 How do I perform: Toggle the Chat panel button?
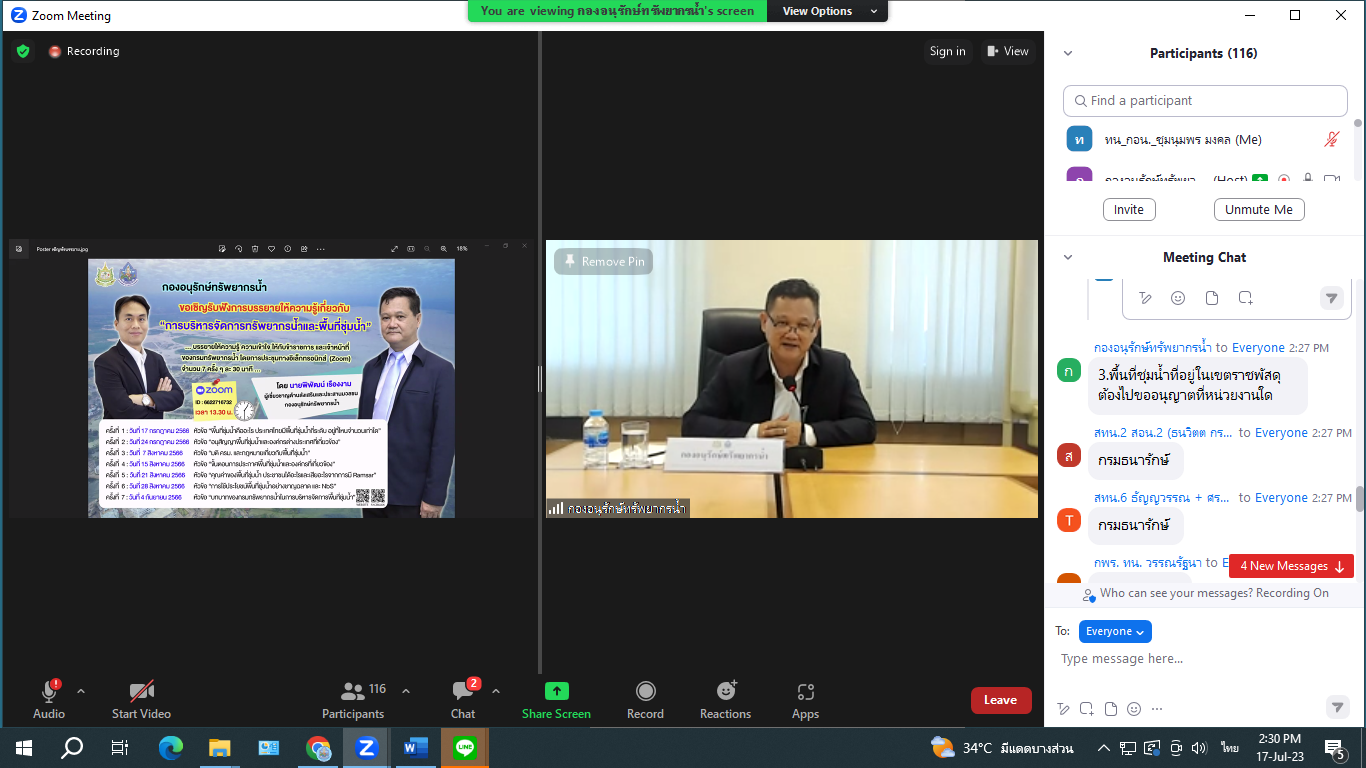pyautogui.click(x=463, y=692)
